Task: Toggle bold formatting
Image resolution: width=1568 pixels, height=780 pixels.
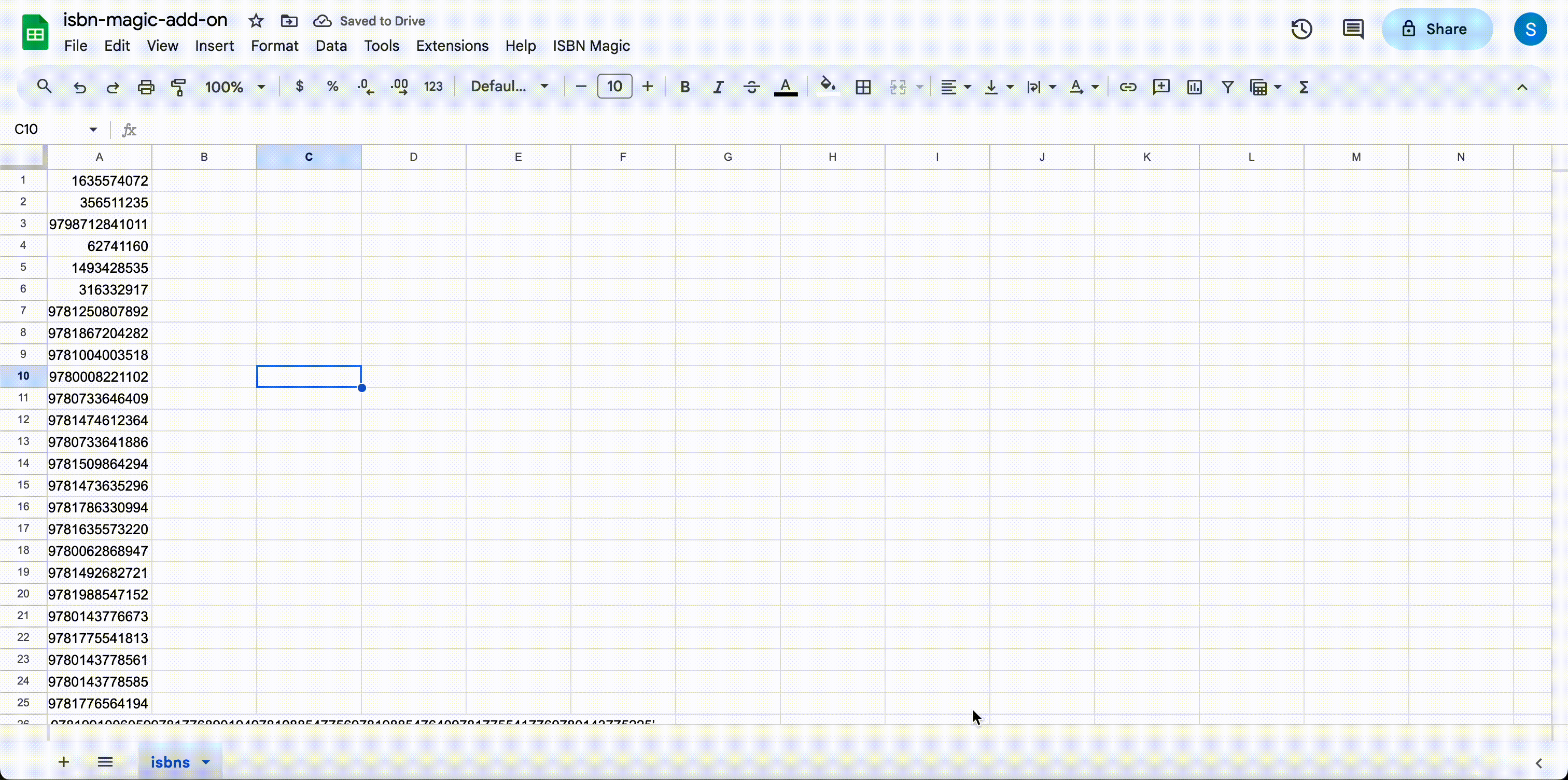Action: (685, 87)
